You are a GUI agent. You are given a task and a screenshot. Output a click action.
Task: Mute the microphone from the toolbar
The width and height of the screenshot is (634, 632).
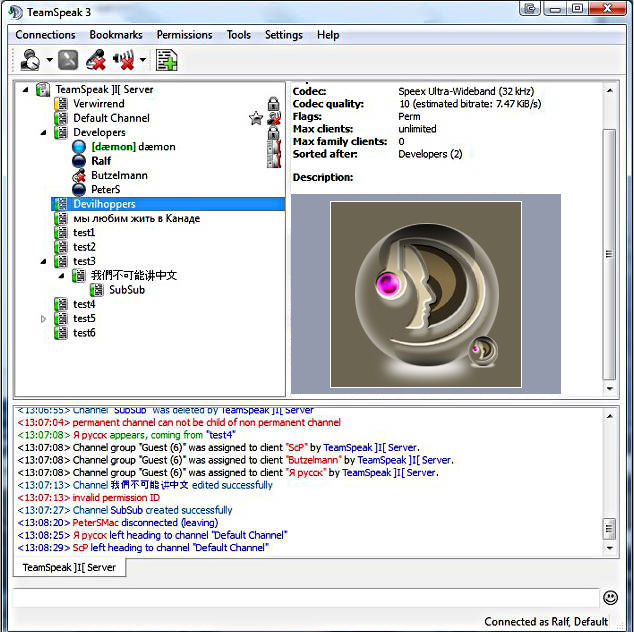coord(96,60)
